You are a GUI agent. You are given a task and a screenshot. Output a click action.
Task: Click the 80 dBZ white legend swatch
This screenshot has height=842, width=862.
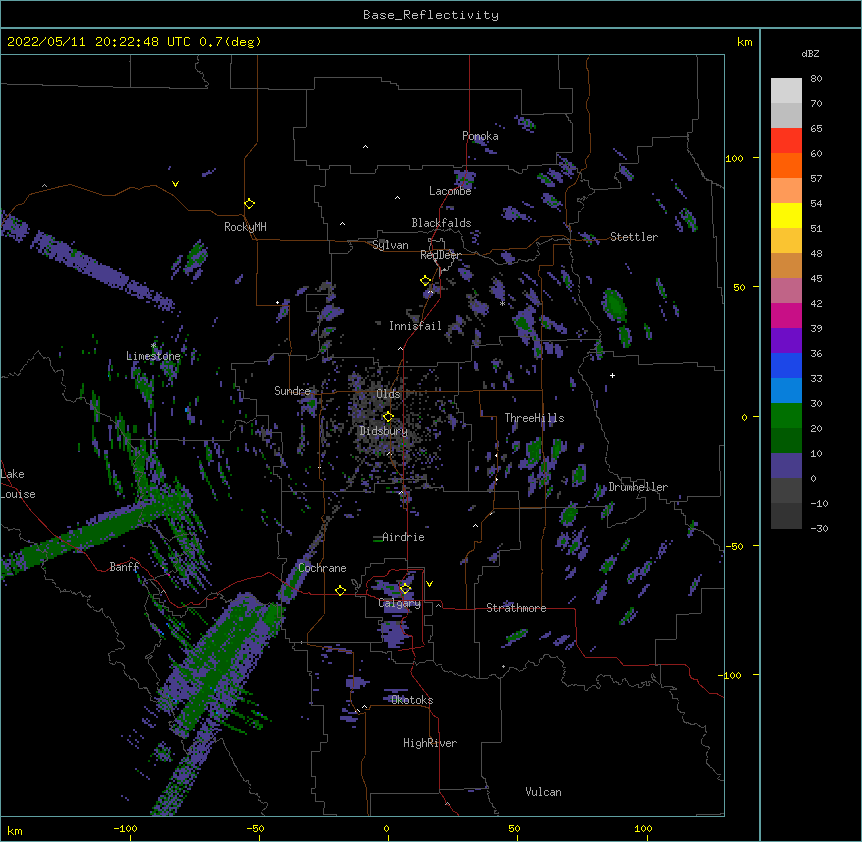(x=786, y=90)
